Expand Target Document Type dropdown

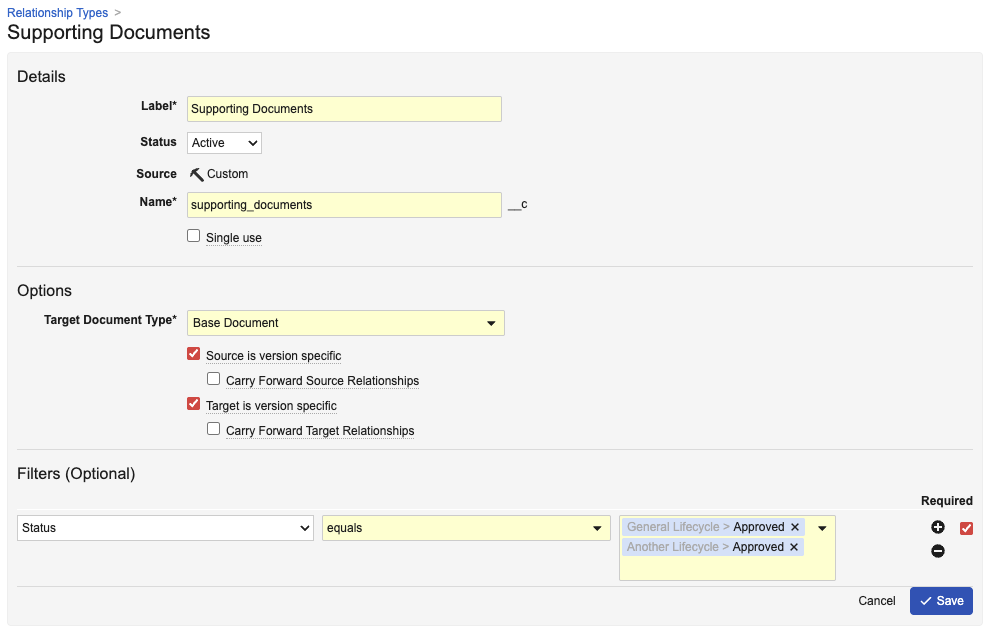point(345,323)
